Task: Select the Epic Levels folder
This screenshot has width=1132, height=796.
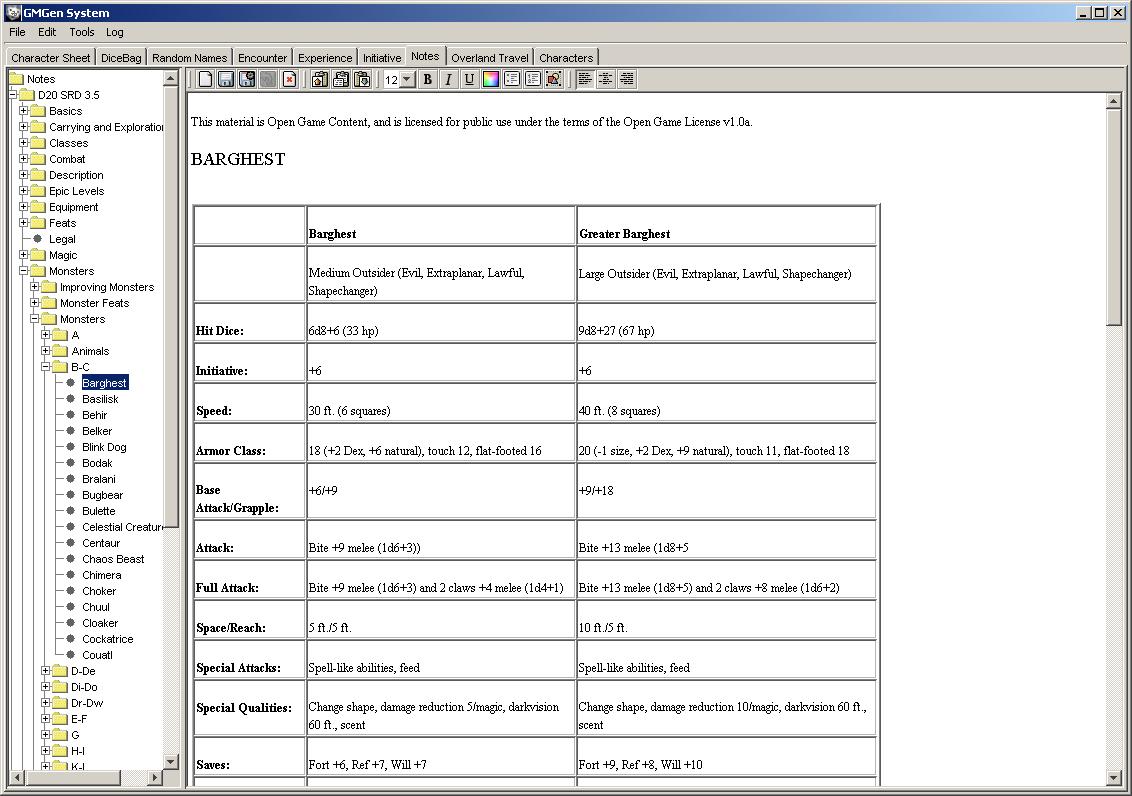Action: tap(77, 191)
